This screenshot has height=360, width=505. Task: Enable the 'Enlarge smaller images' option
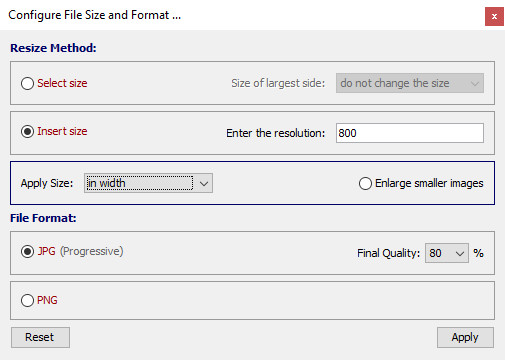(x=365, y=183)
